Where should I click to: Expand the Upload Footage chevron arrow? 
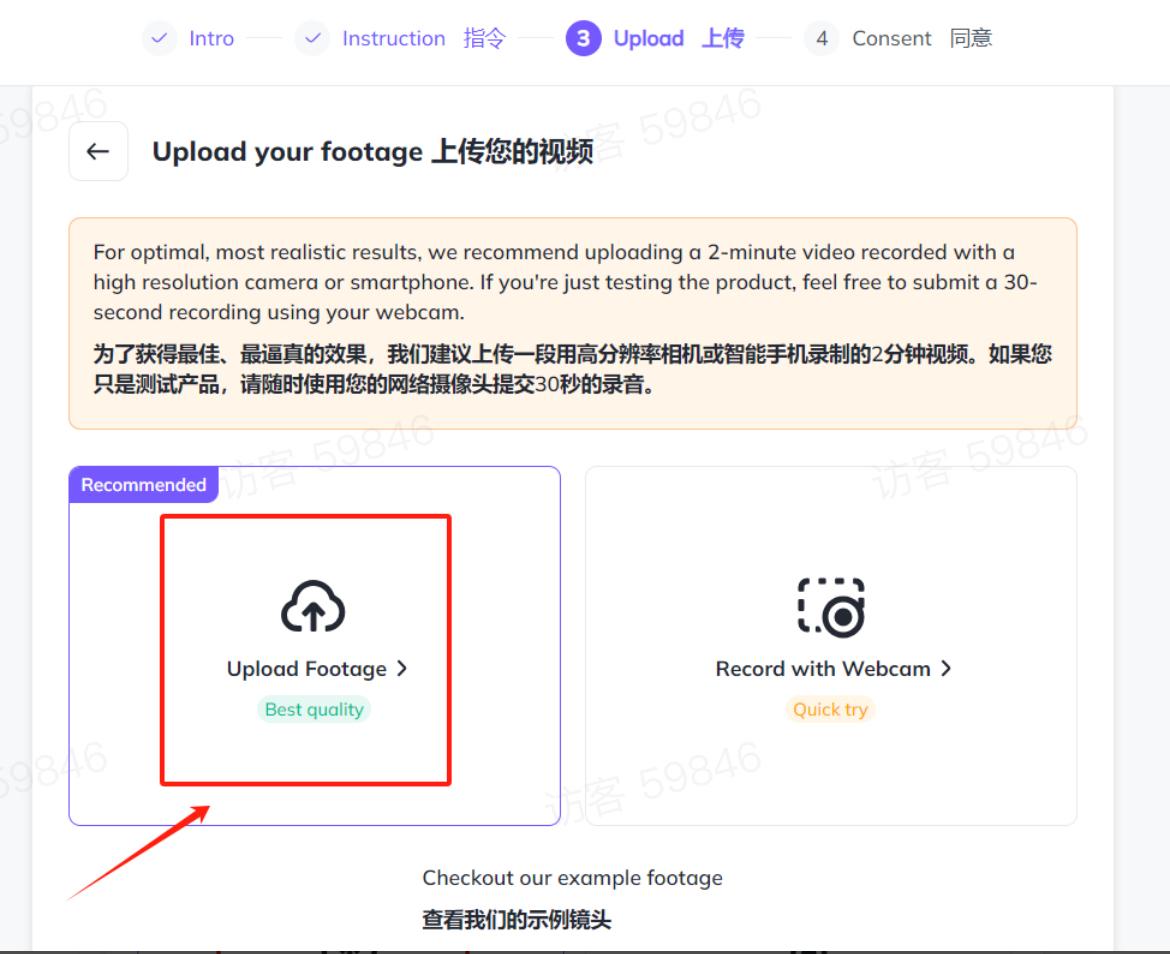pyautogui.click(x=402, y=668)
